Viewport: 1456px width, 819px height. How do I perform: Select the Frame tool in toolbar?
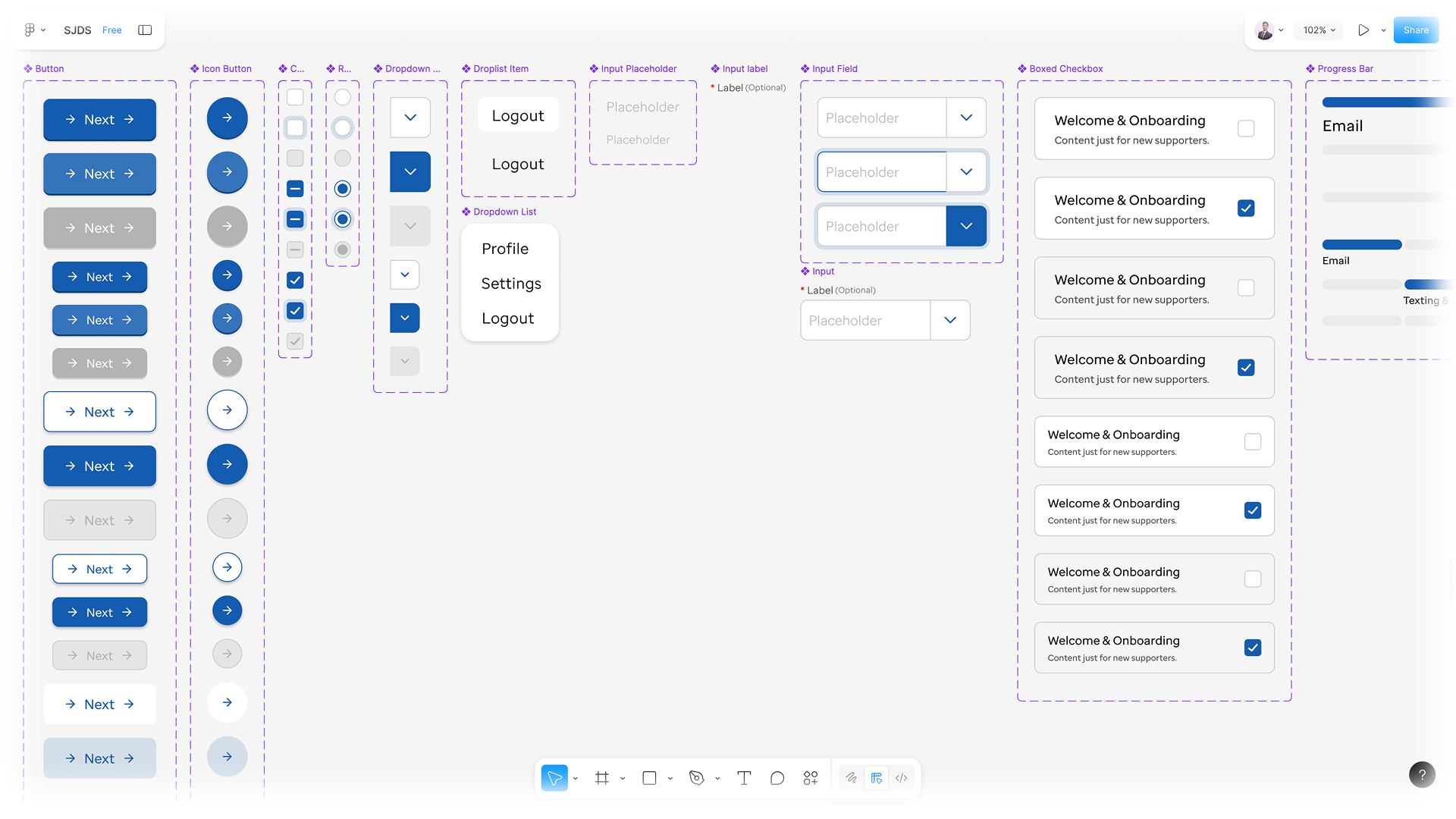(x=601, y=778)
